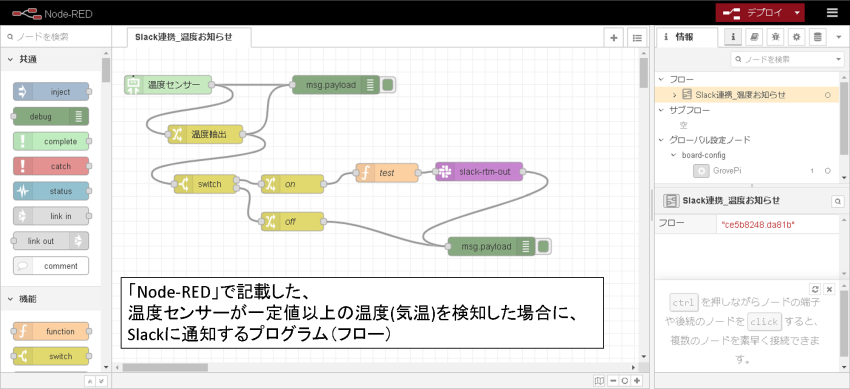Focus the ノードを検索 palette search field
Viewport: 850px width, 389px height.
pyautogui.click(x=55, y=37)
